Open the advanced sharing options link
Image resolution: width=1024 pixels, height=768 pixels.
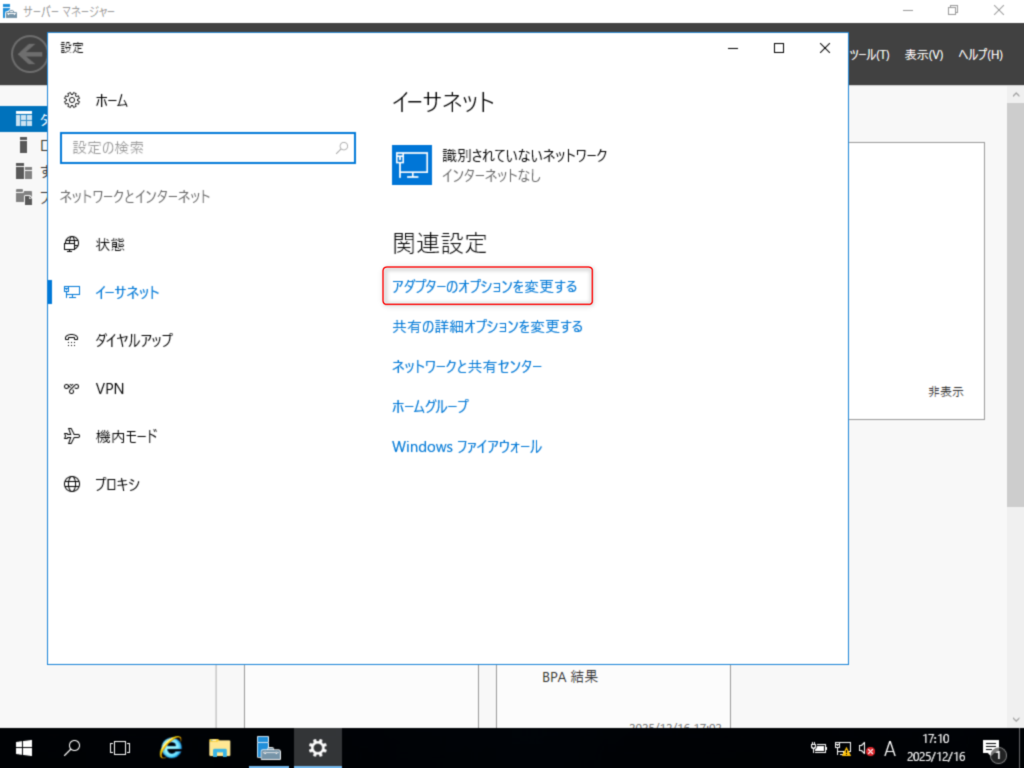[x=487, y=326]
